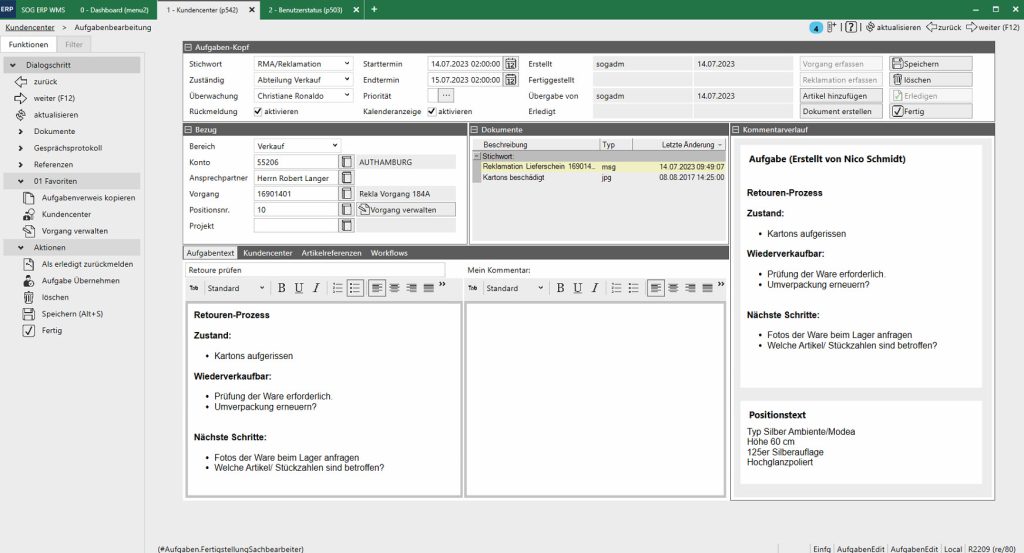Toggle bullet list in Aufgabentext editor
The width and height of the screenshot is (1024, 553).
[355, 288]
